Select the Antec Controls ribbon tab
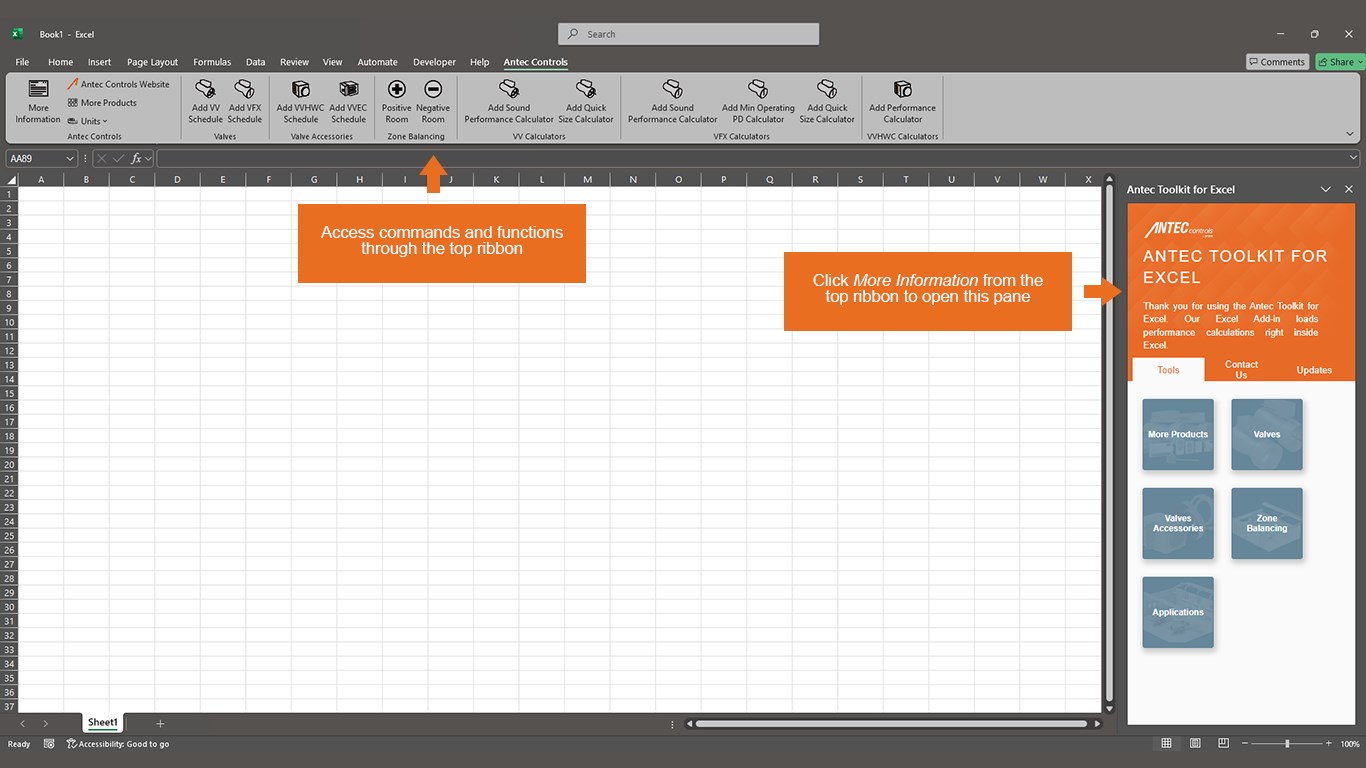Screen dimensions: 1366x768 click(x=535, y=62)
